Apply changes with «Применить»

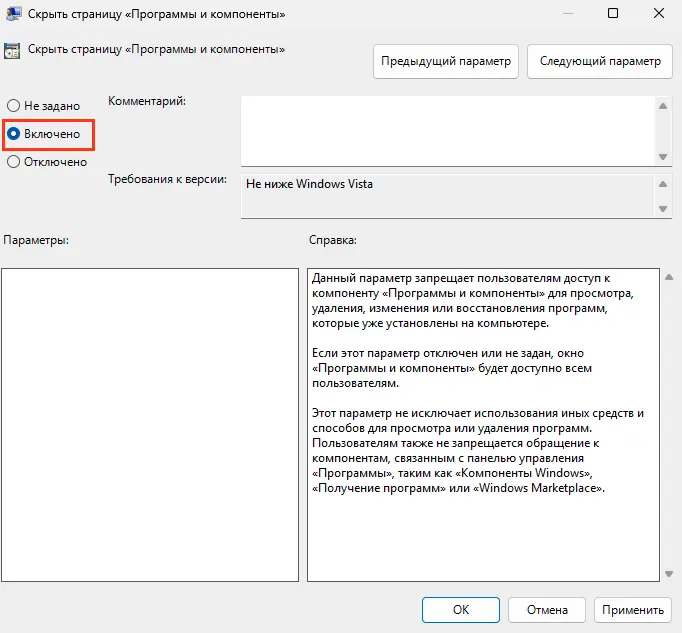(632, 609)
